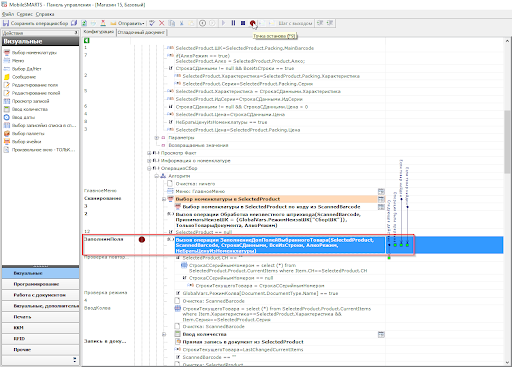Select the Очистка: ничего tree row
This screenshot has width=512, height=367.
(x=195, y=184)
